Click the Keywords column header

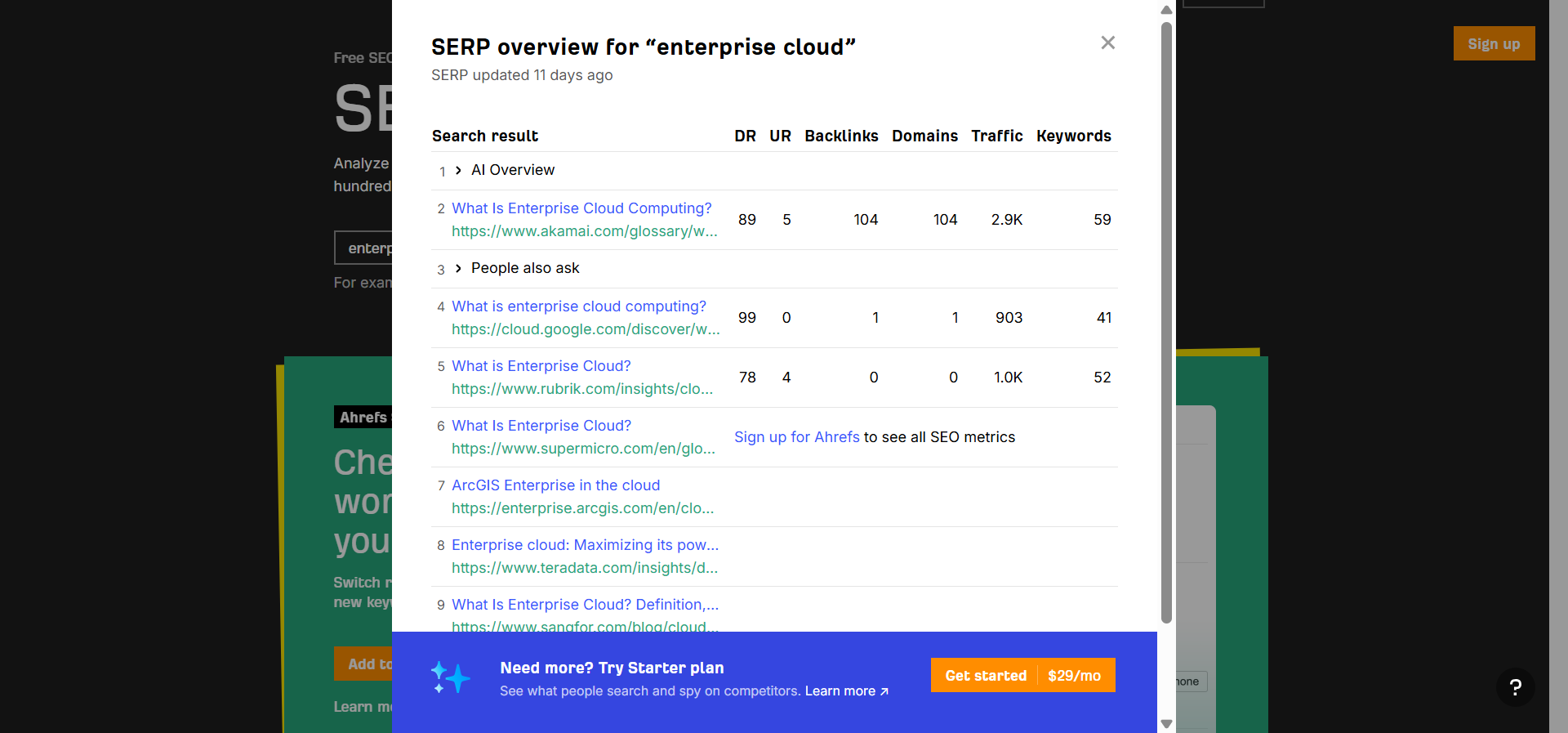point(1074,136)
